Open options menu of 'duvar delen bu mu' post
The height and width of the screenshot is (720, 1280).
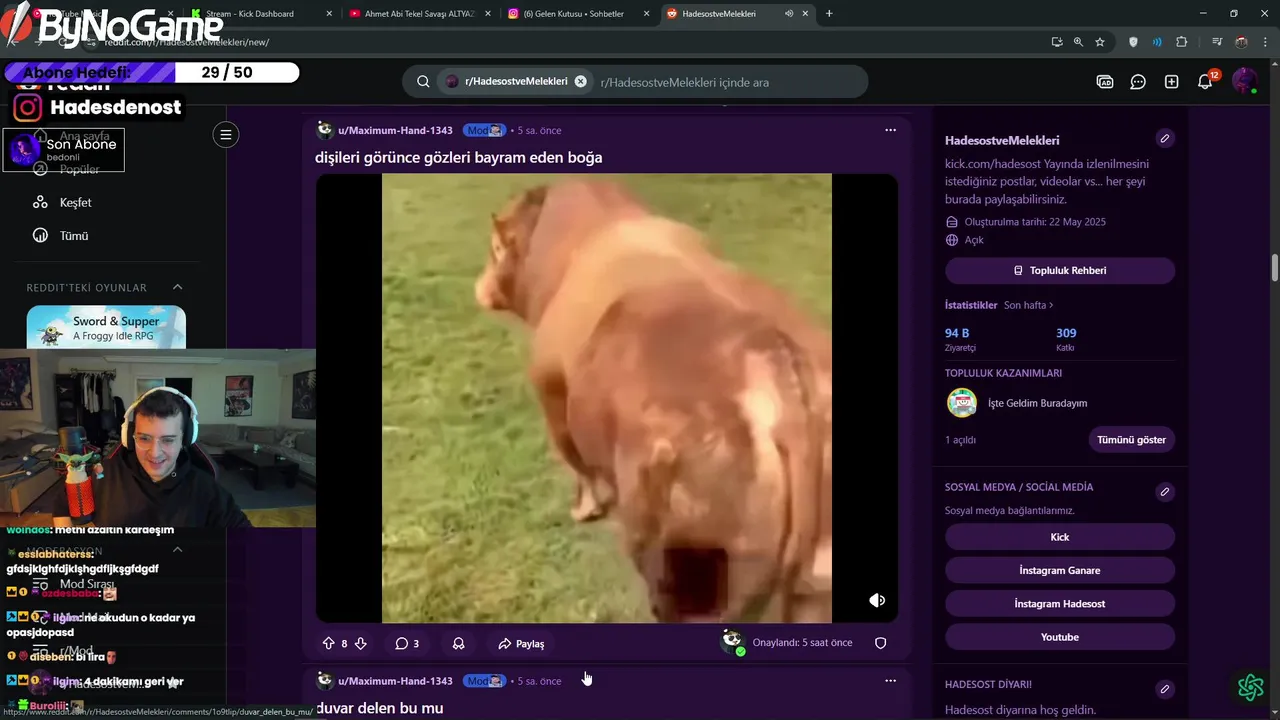(x=890, y=681)
